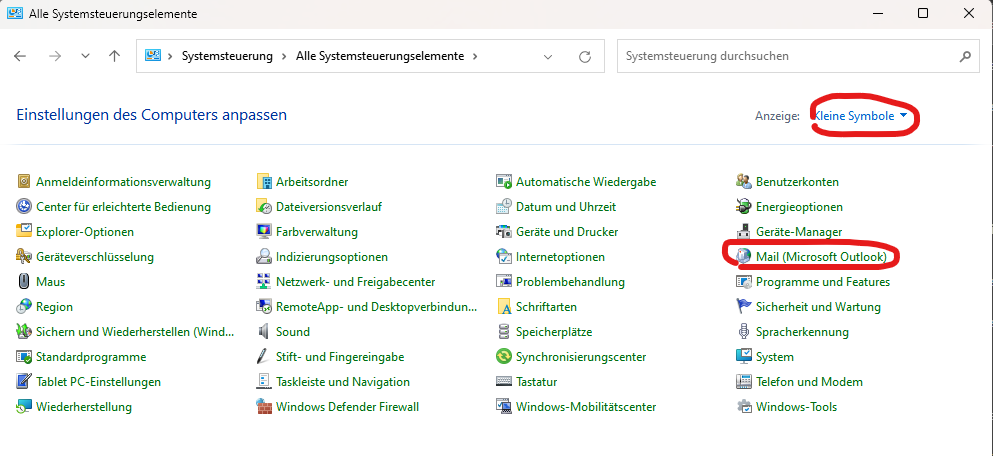Viewport: 993px width, 456px height.
Task: Expand the address bar history chevron
Action: coord(548,56)
